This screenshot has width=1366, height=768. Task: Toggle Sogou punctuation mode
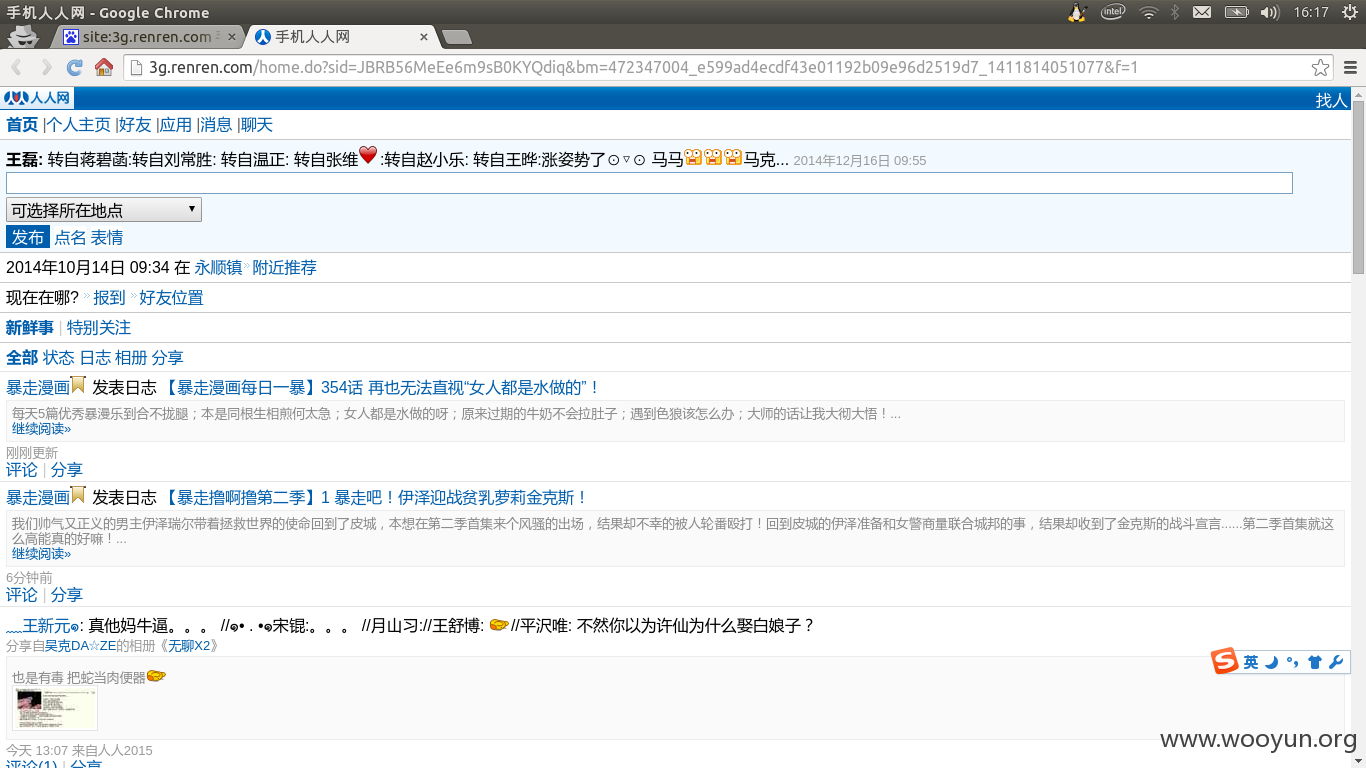pos(1292,662)
